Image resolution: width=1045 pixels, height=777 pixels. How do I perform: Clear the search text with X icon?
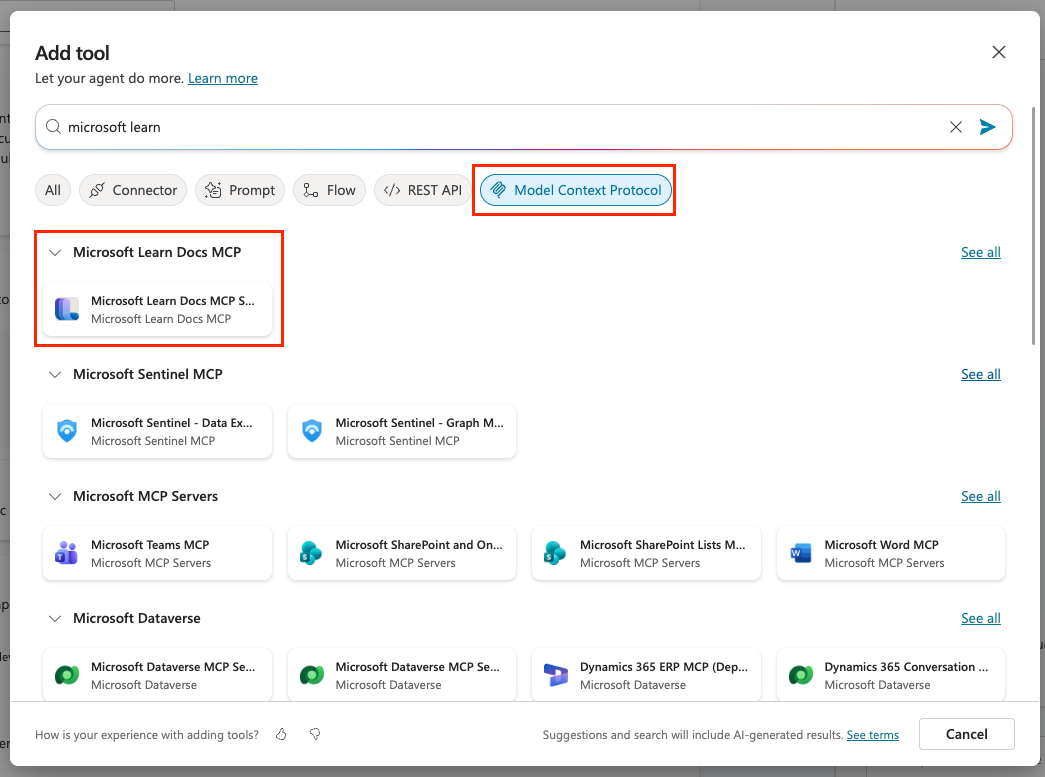[956, 127]
